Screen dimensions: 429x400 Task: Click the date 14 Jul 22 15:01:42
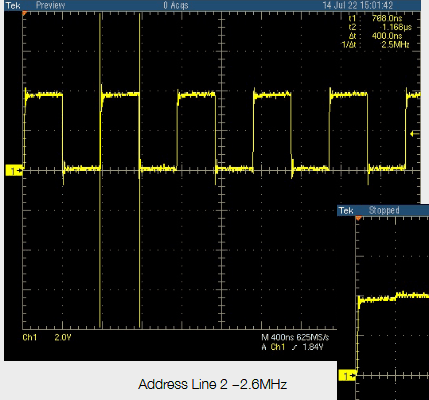point(358,5)
